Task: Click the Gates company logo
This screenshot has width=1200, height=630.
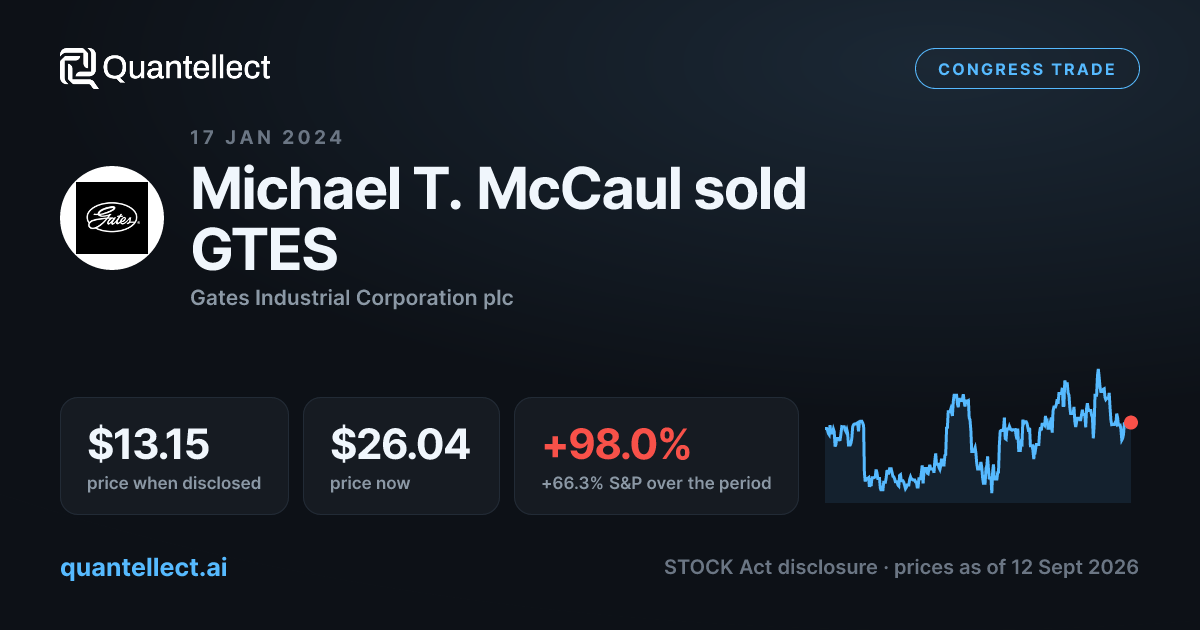Action: tap(112, 217)
